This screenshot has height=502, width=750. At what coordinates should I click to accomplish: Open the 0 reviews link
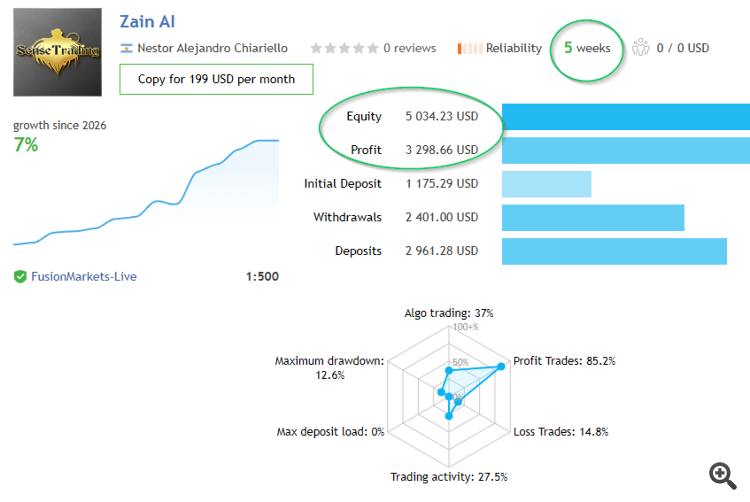click(410, 48)
